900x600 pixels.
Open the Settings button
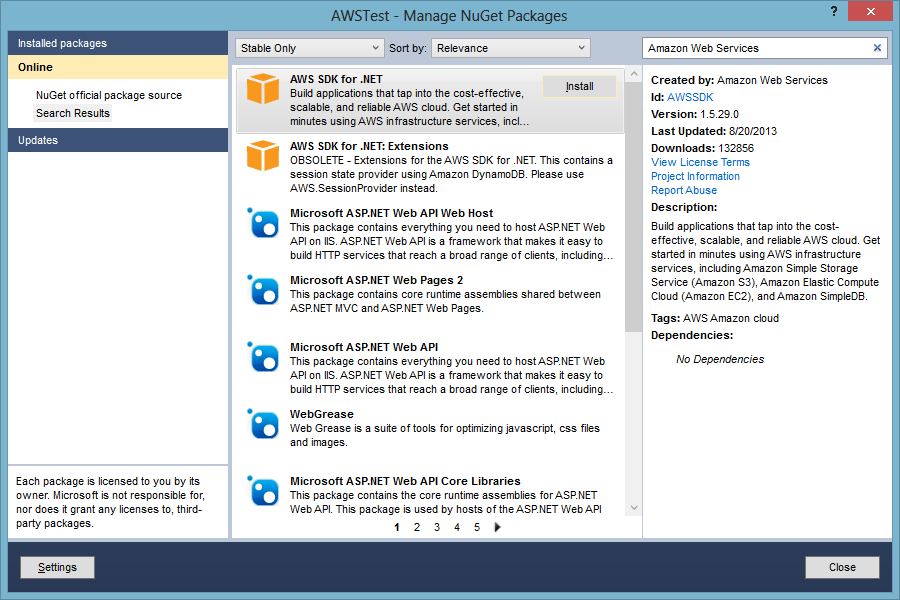pyautogui.click(x=57, y=567)
